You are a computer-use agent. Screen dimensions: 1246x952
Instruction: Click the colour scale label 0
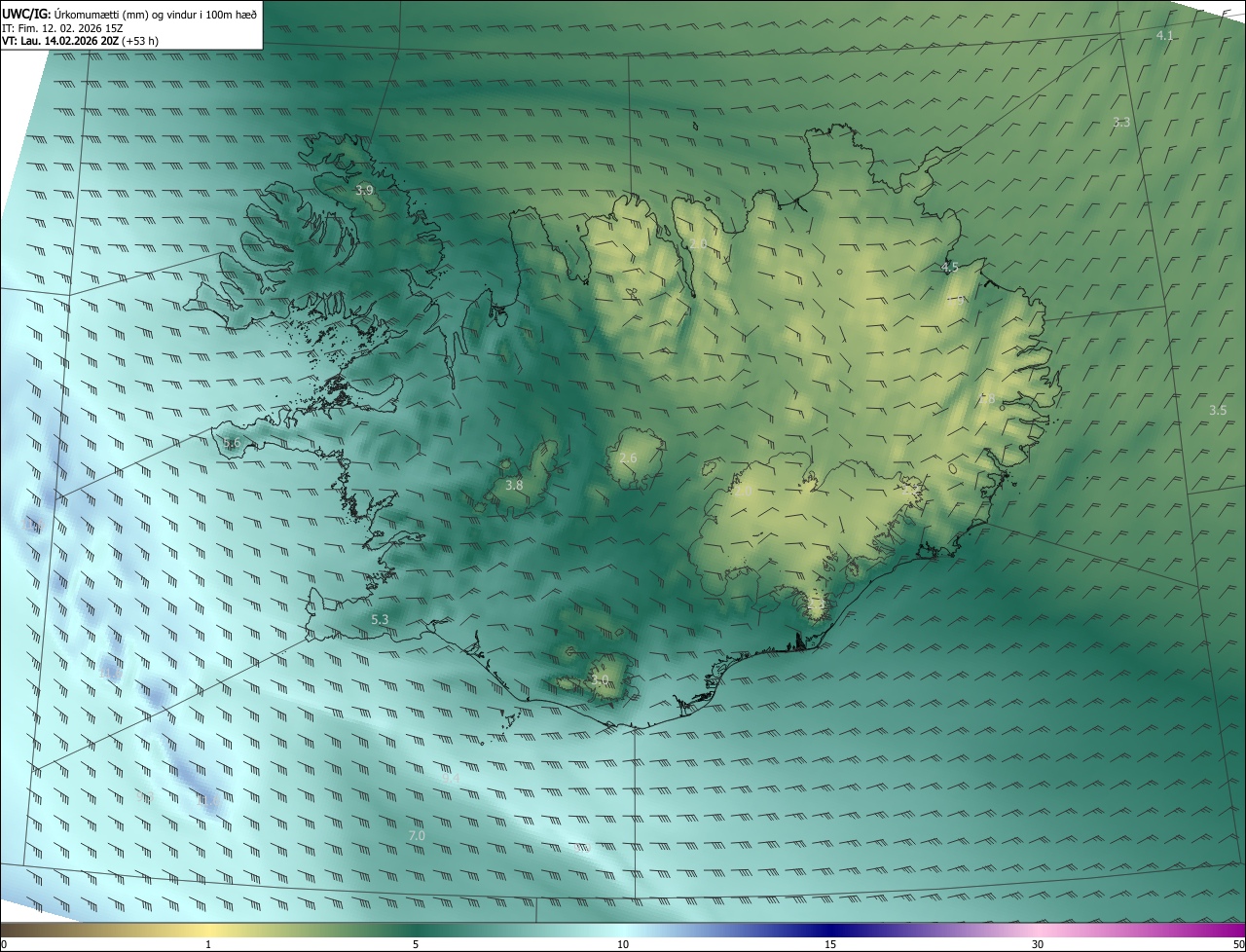click(4, 944)
